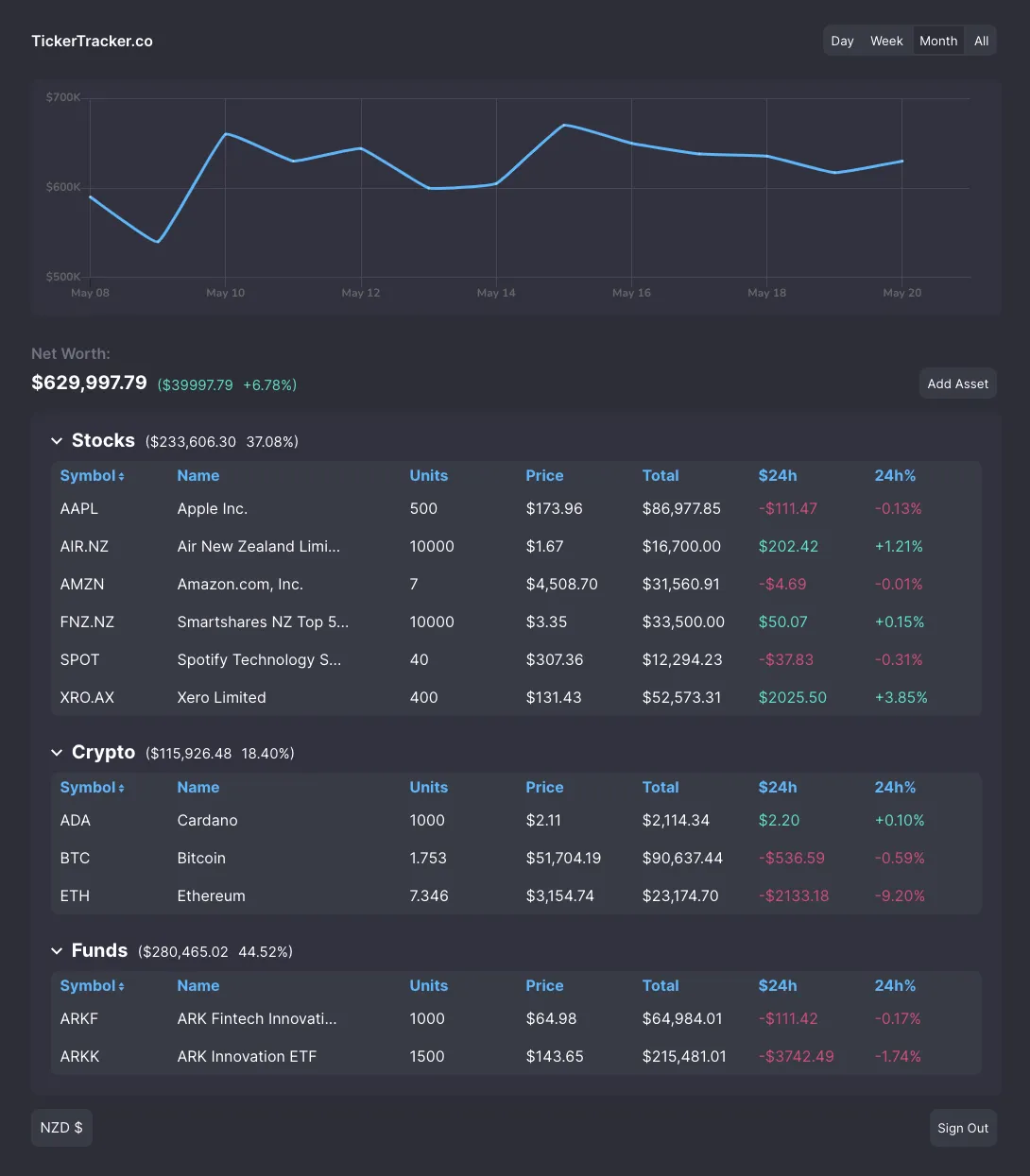Image resolution: width=1030 pixels, height=1176 pixels.
Task: Show All time chart range
Action: pos(982,41)
